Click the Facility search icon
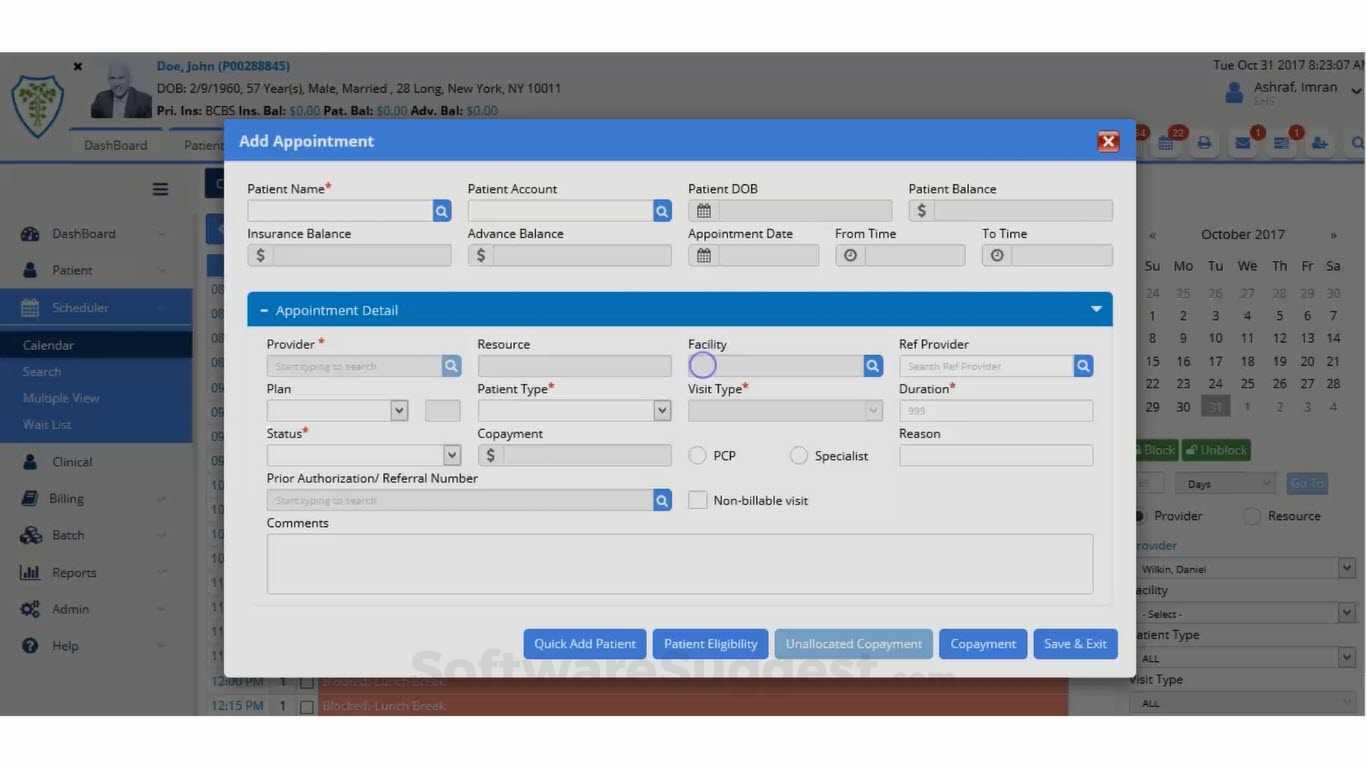 point(873,366)
